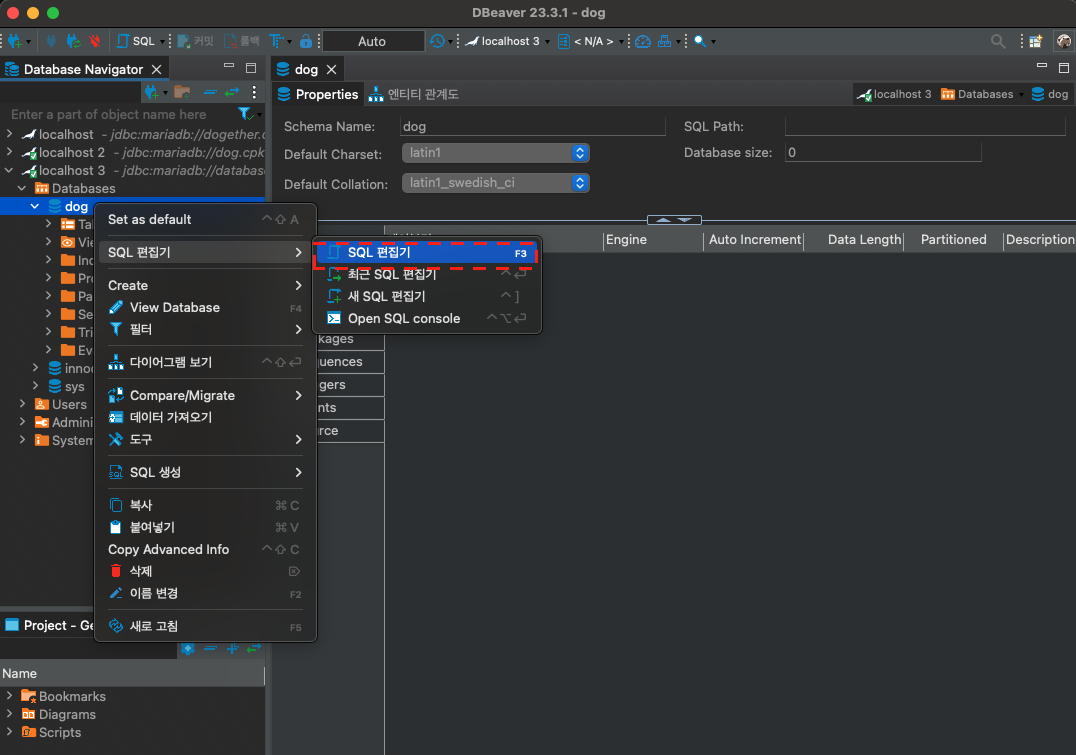Expand the localhost connection node
This screenshot has height=755, width=1076.
tap(9, 134)
